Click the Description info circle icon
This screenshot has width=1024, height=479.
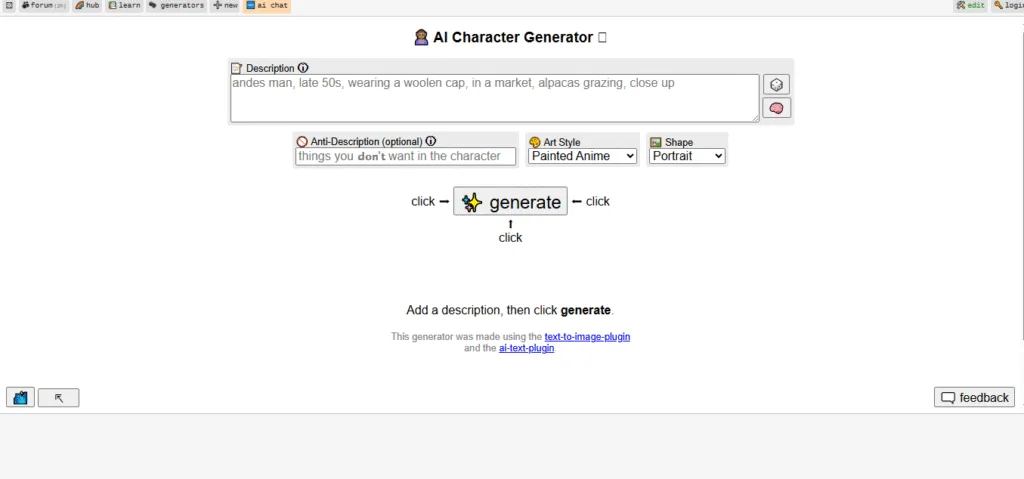[303, 67]
